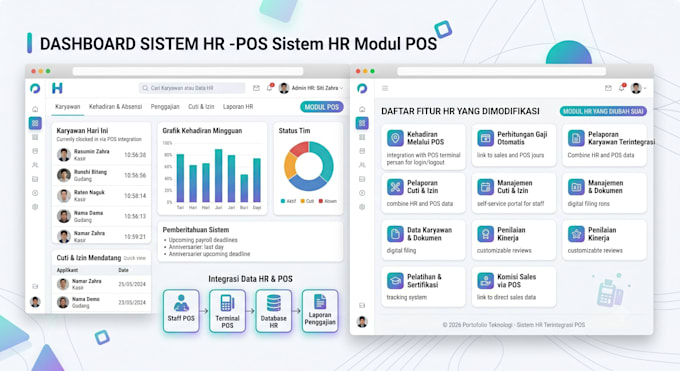Click the Laporan Penggajian icon box
The height and width of the screenshot is (371, 680).
[x=320, y=311]
